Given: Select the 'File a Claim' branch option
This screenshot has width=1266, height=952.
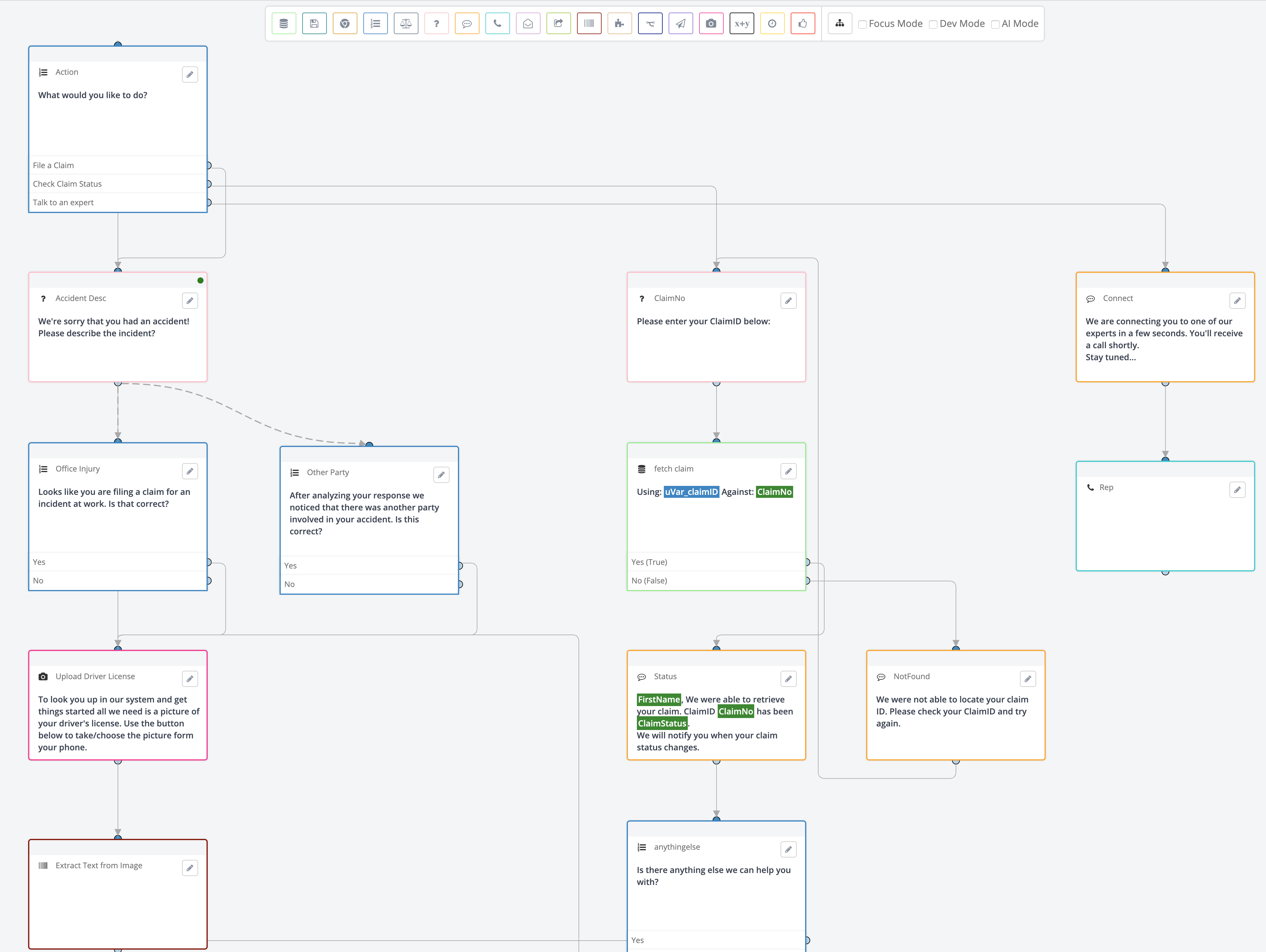Looking at the screenshot, I should (x=86, y=165).
